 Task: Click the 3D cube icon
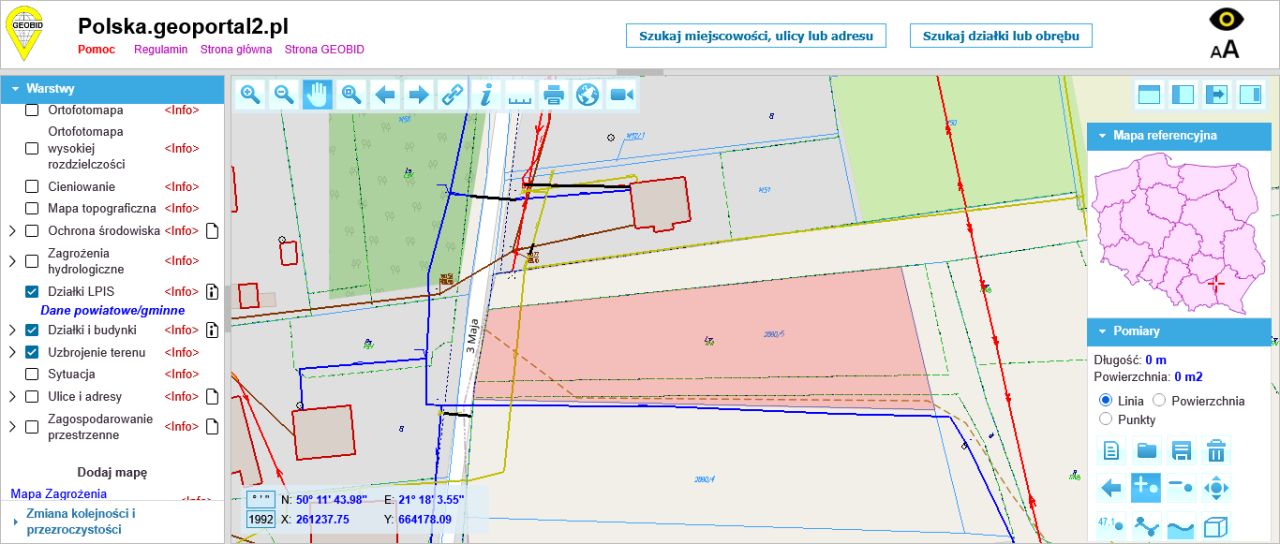click(1216, 525)
